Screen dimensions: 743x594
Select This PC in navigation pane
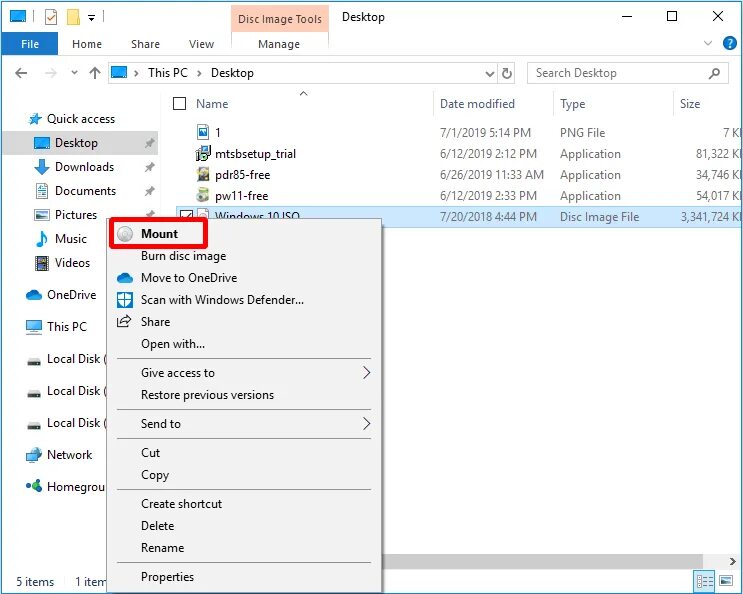[x=66, y=326]
